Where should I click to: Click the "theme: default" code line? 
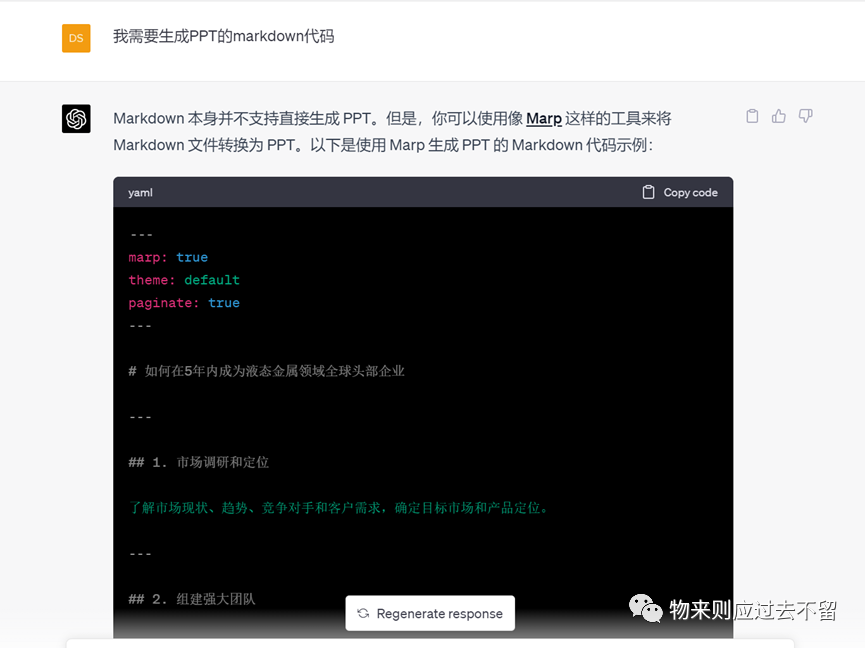(184, 280)
